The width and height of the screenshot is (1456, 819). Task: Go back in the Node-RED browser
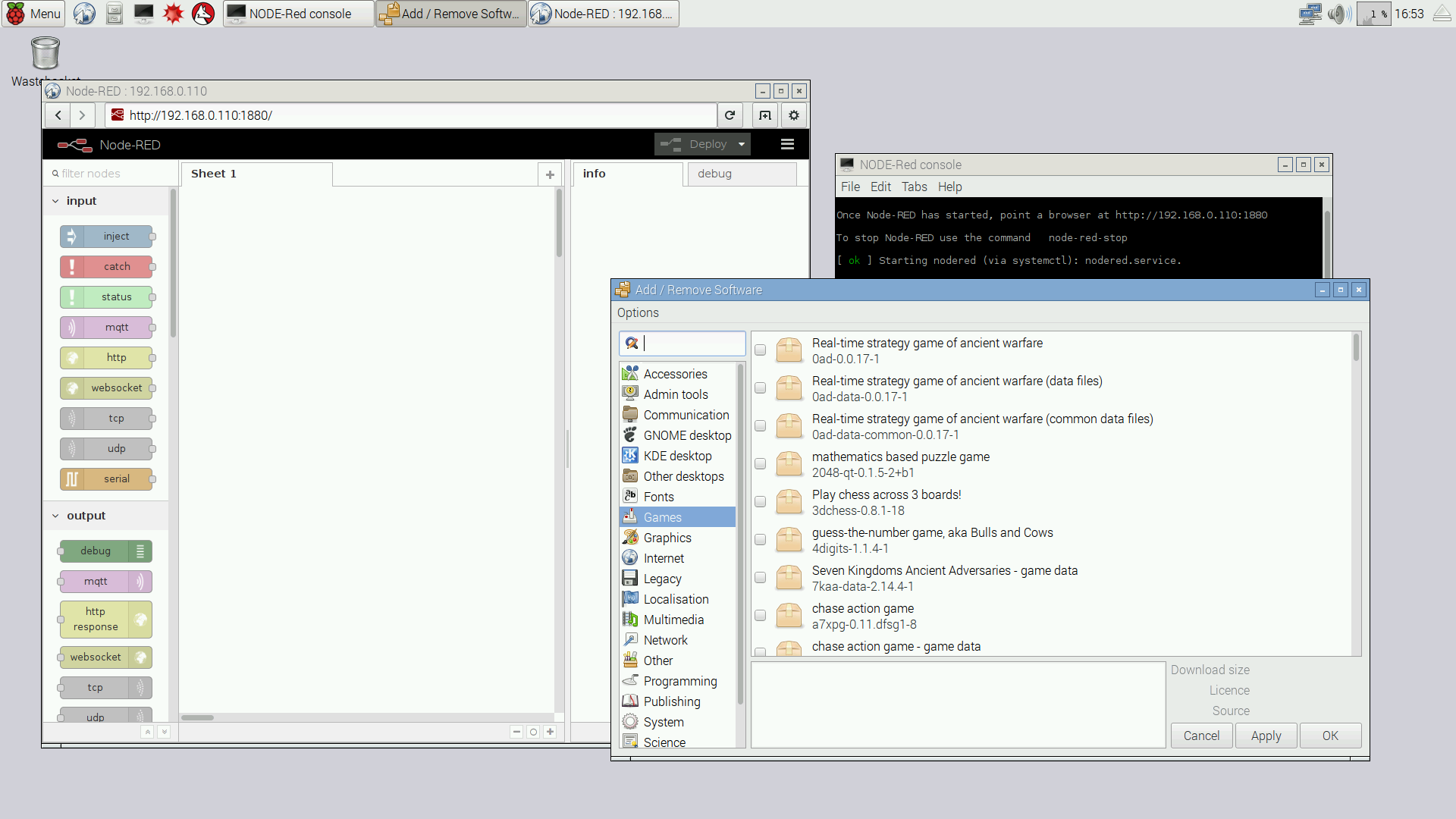(58, 115)
